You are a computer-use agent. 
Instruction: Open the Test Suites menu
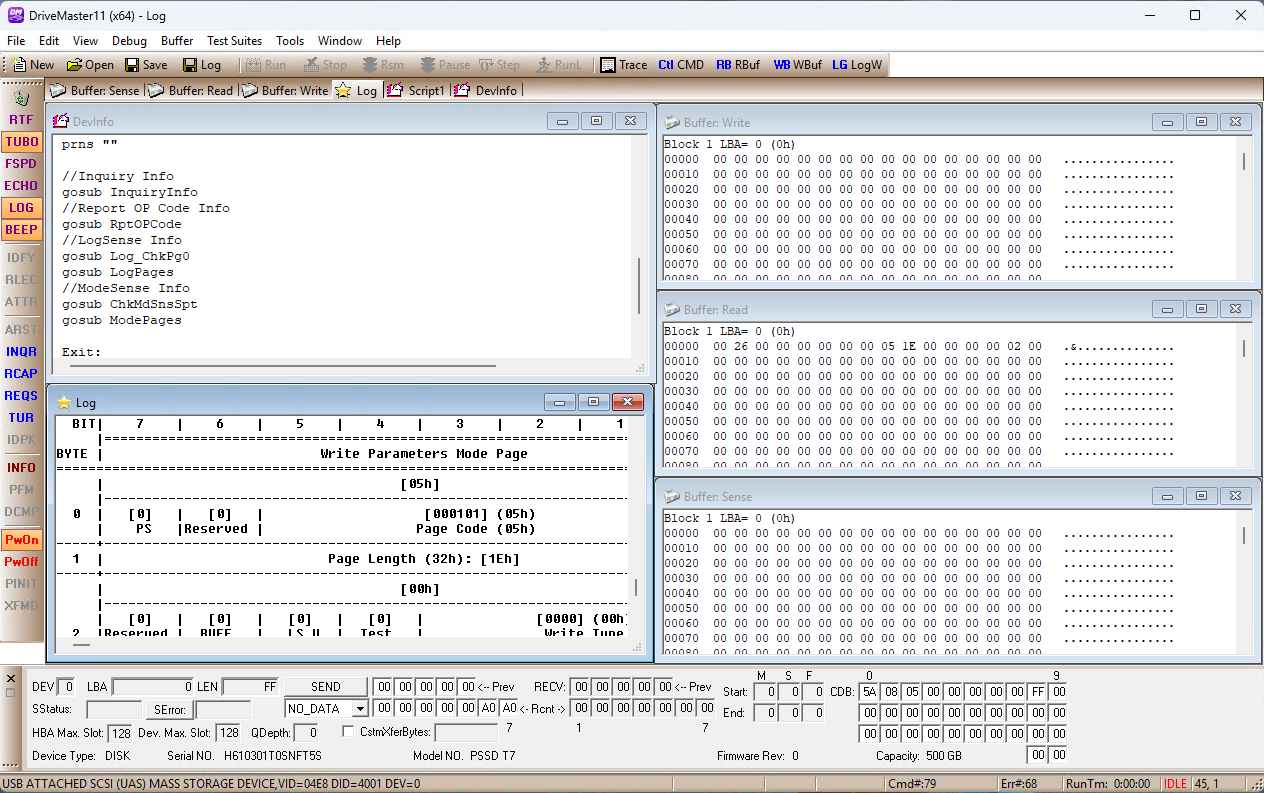tap(234, 40)
